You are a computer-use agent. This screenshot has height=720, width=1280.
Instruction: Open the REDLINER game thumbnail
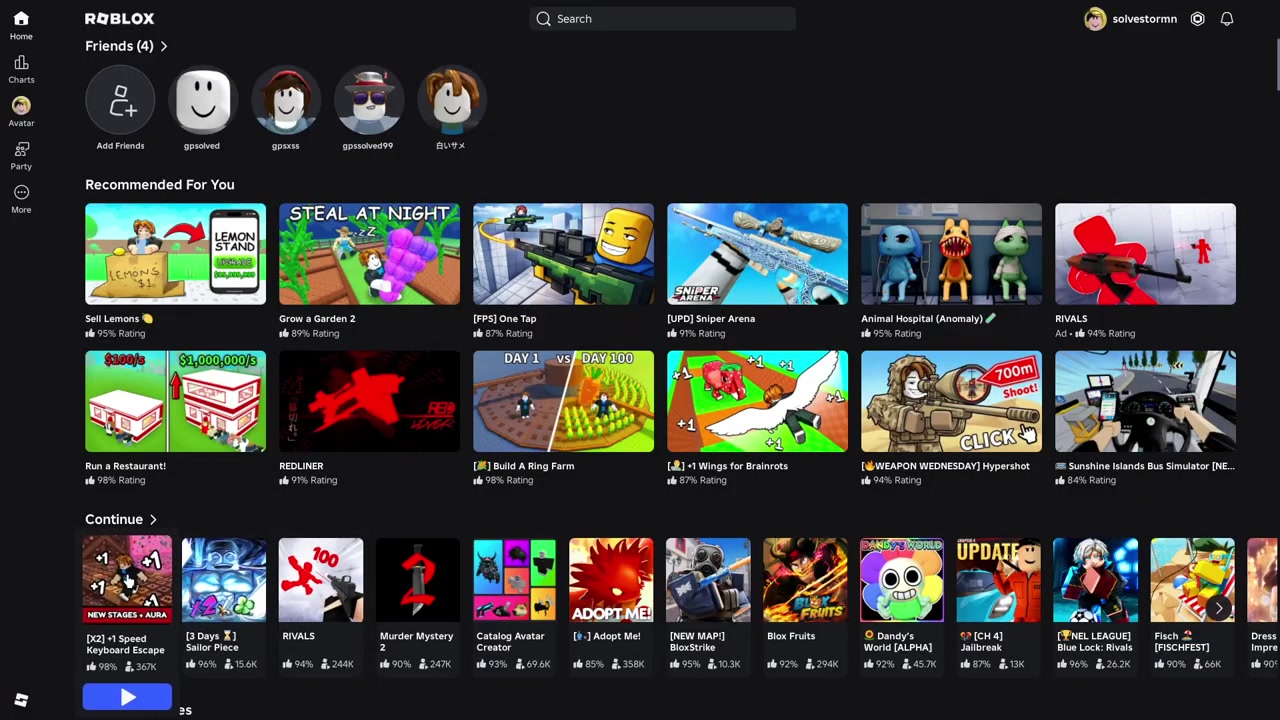[x=369, y=401]
